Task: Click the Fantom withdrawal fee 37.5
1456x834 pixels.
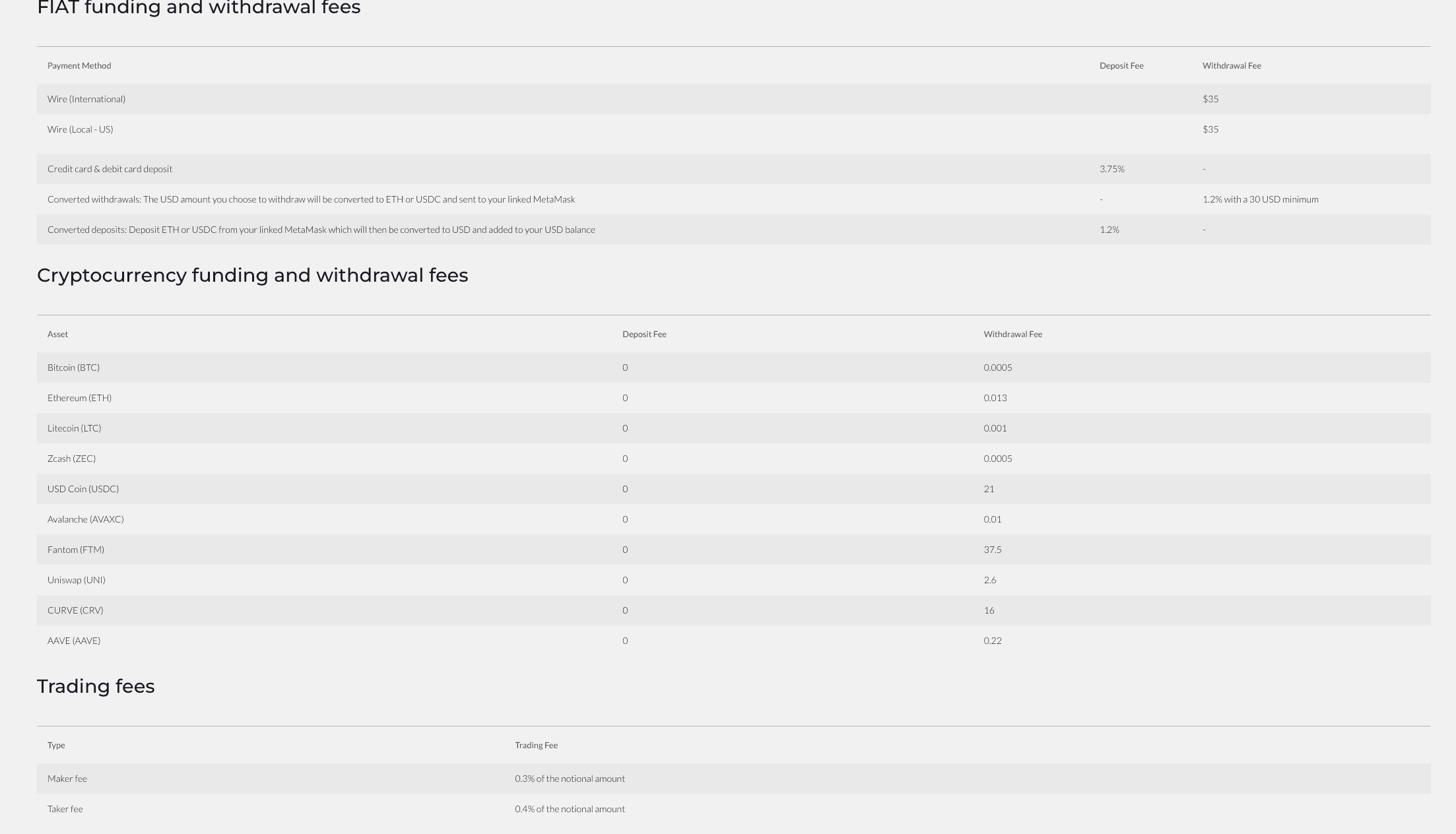Action: coord(992,550)
